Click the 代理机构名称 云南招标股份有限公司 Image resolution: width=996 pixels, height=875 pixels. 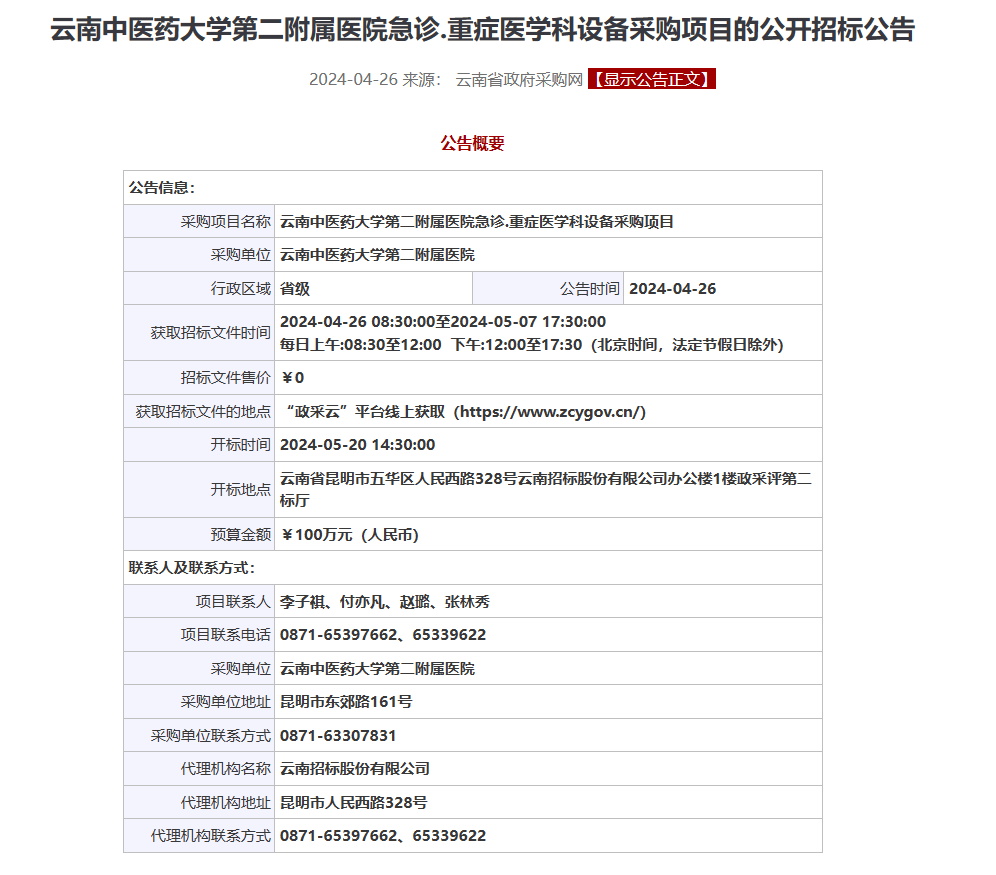pos(354,769)
